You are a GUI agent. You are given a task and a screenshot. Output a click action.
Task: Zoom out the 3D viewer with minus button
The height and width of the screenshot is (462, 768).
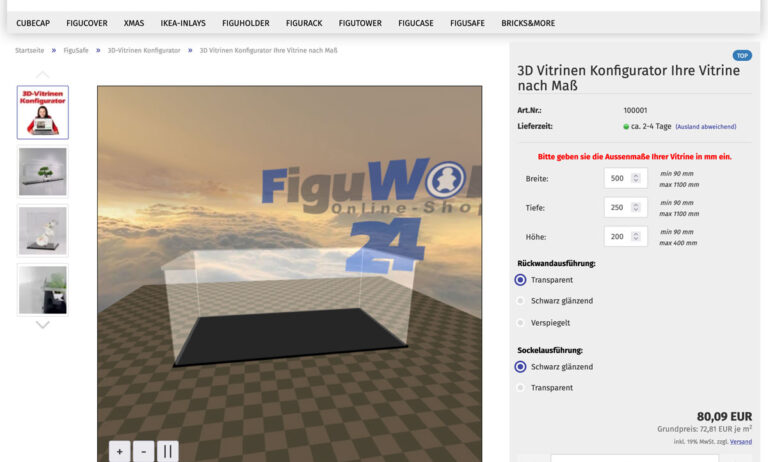pyautogui.click(x=143, y=451)
